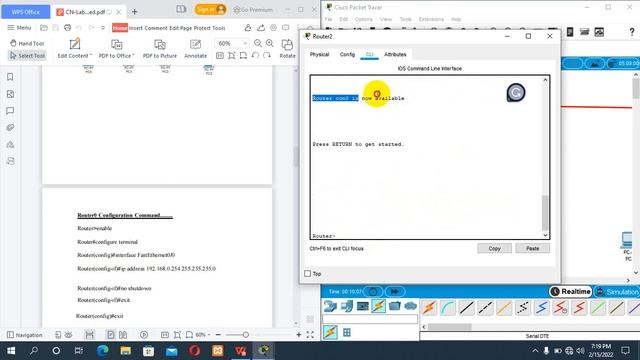Launch the PDF to Picture tool

[160, 49]
